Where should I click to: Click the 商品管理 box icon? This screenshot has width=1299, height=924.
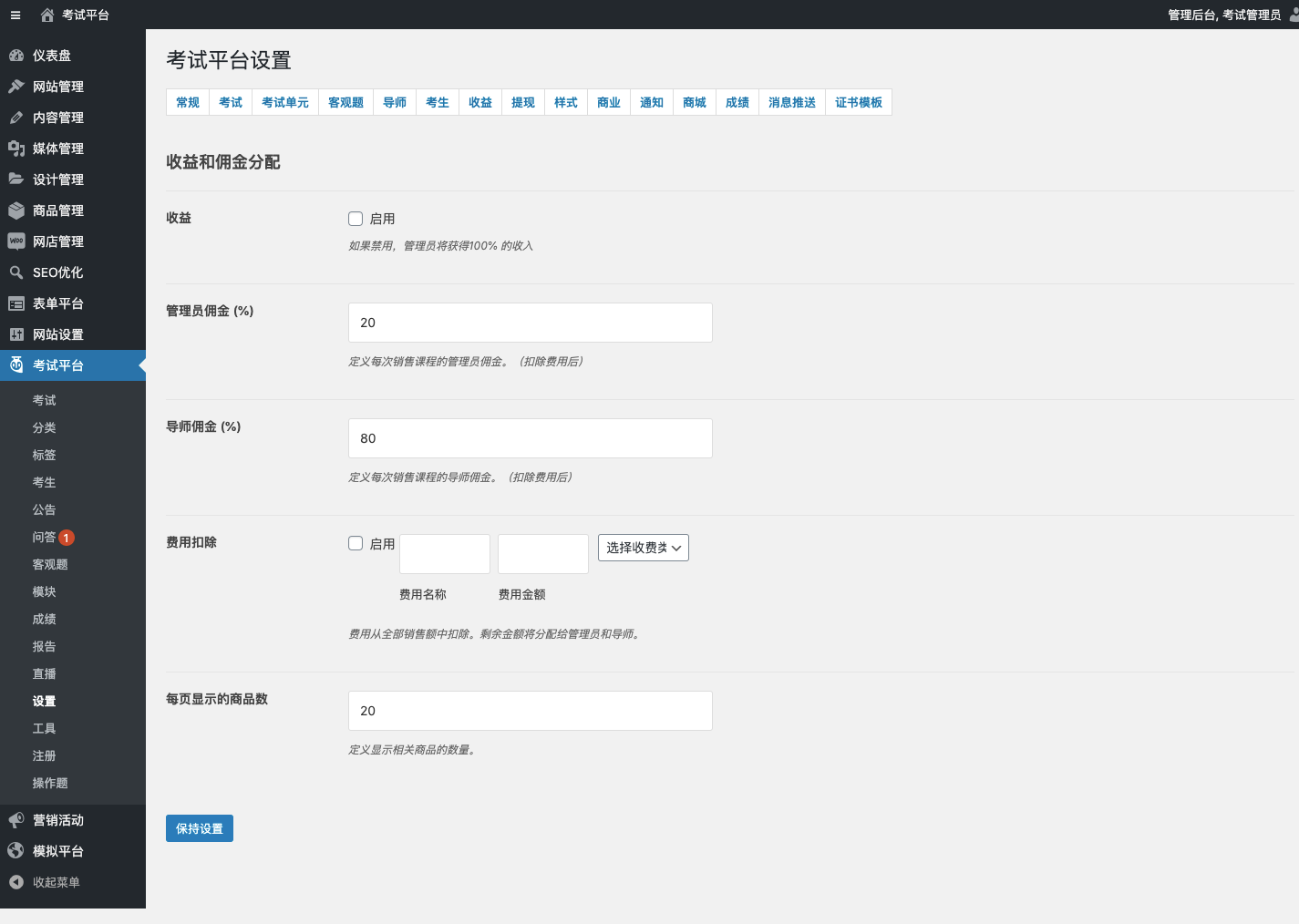click(16, 210)
